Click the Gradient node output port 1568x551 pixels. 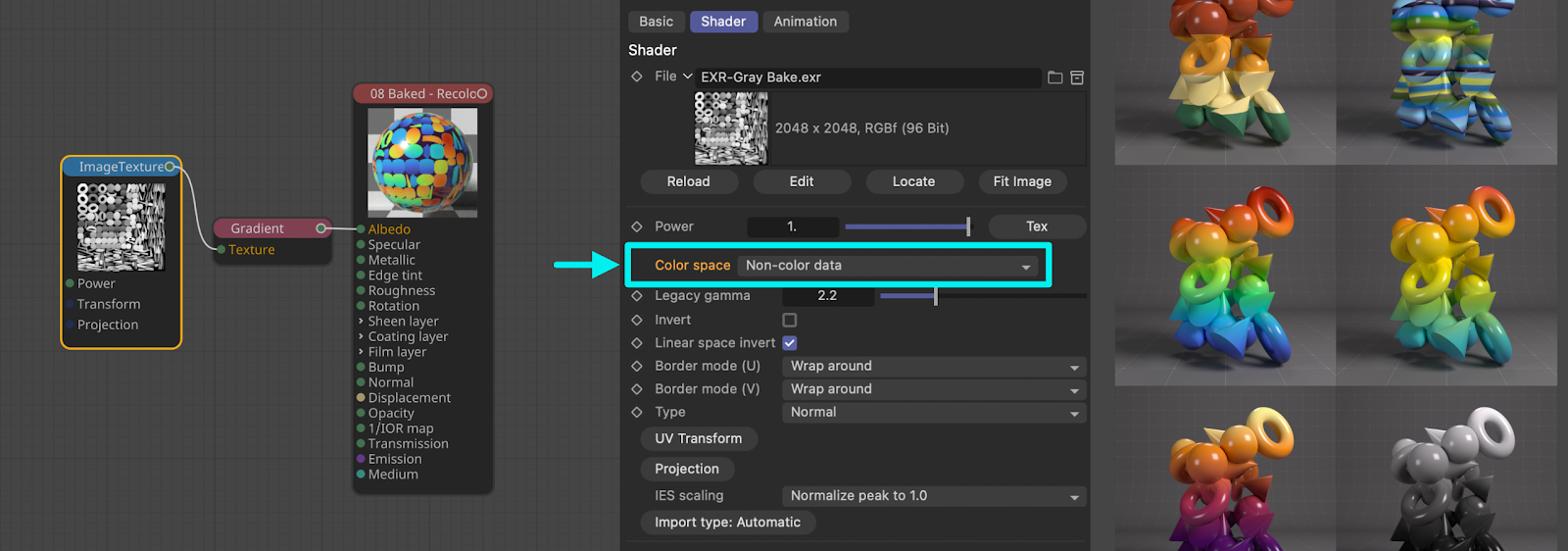coord(320,228)
